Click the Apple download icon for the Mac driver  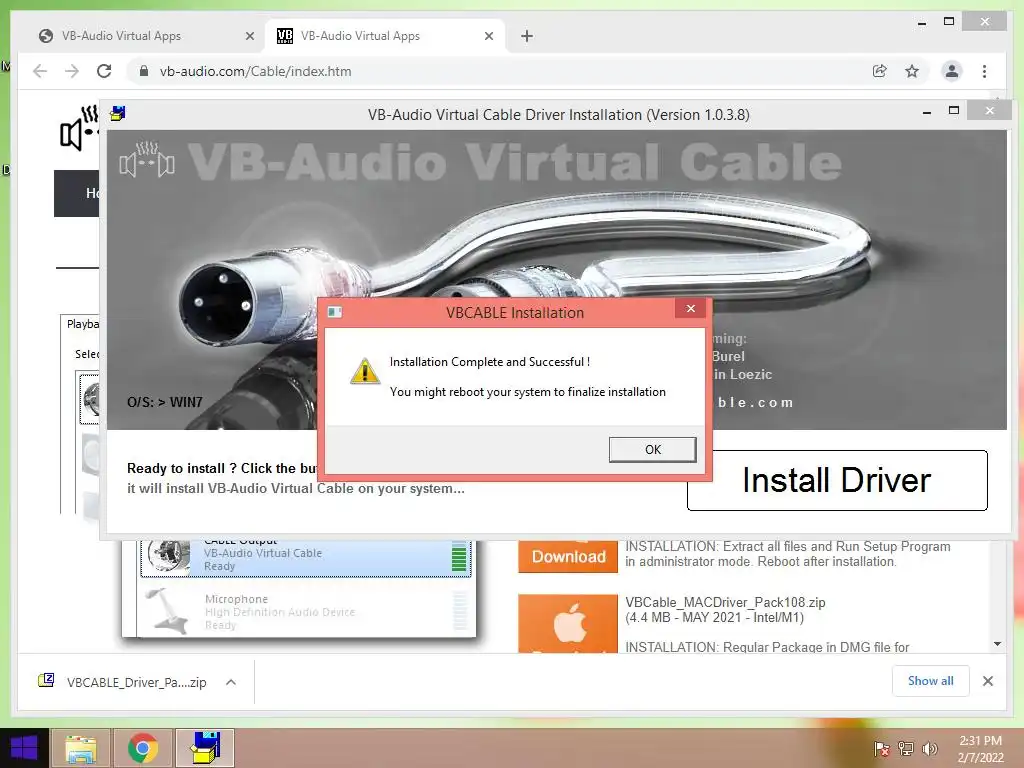click(x=568, y=623)
